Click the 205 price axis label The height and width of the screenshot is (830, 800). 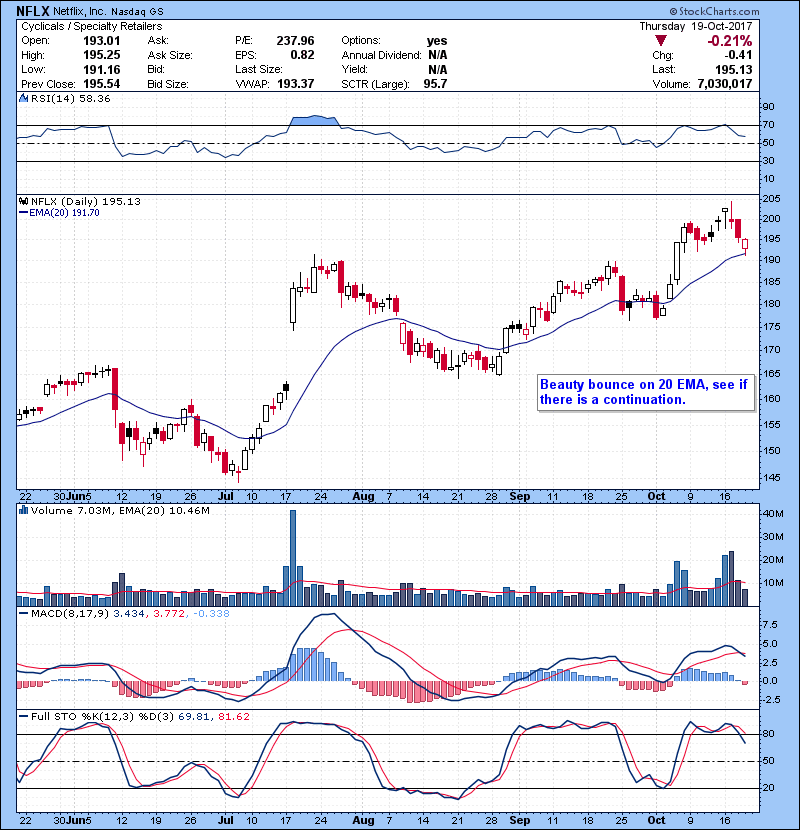(771, 199)
